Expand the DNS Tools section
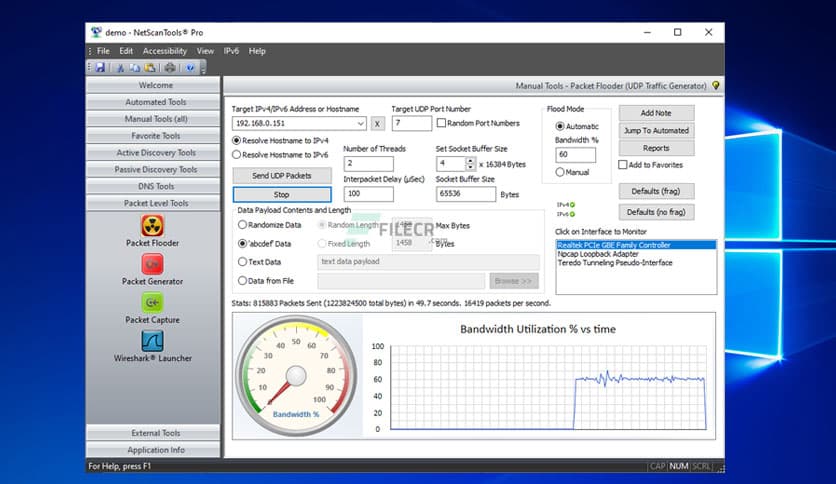This screenshot has height=484, width=836. 153,187
